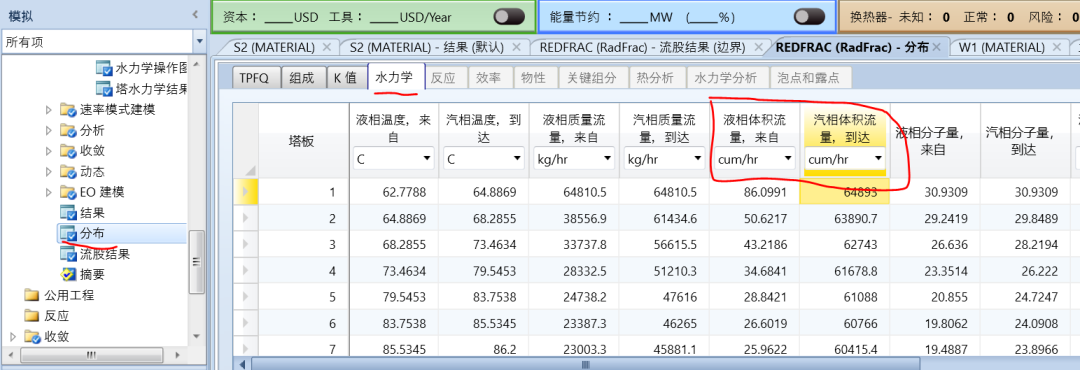Screen dimensions: 1080x370
Task: Close the W1 (MATERIAL) tab
Action: coord(1057,48)
